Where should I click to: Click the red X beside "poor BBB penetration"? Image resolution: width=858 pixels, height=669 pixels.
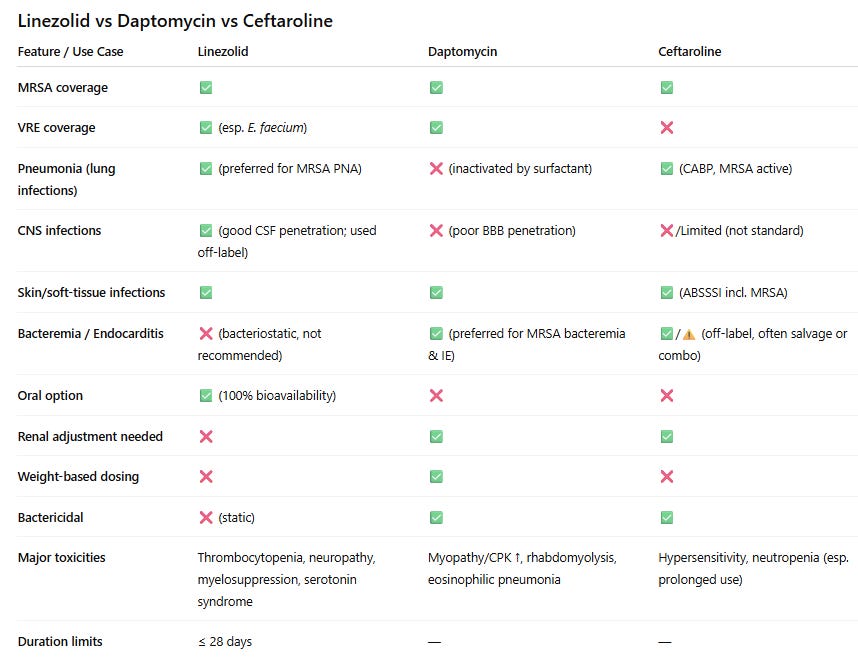click(436, 230)
